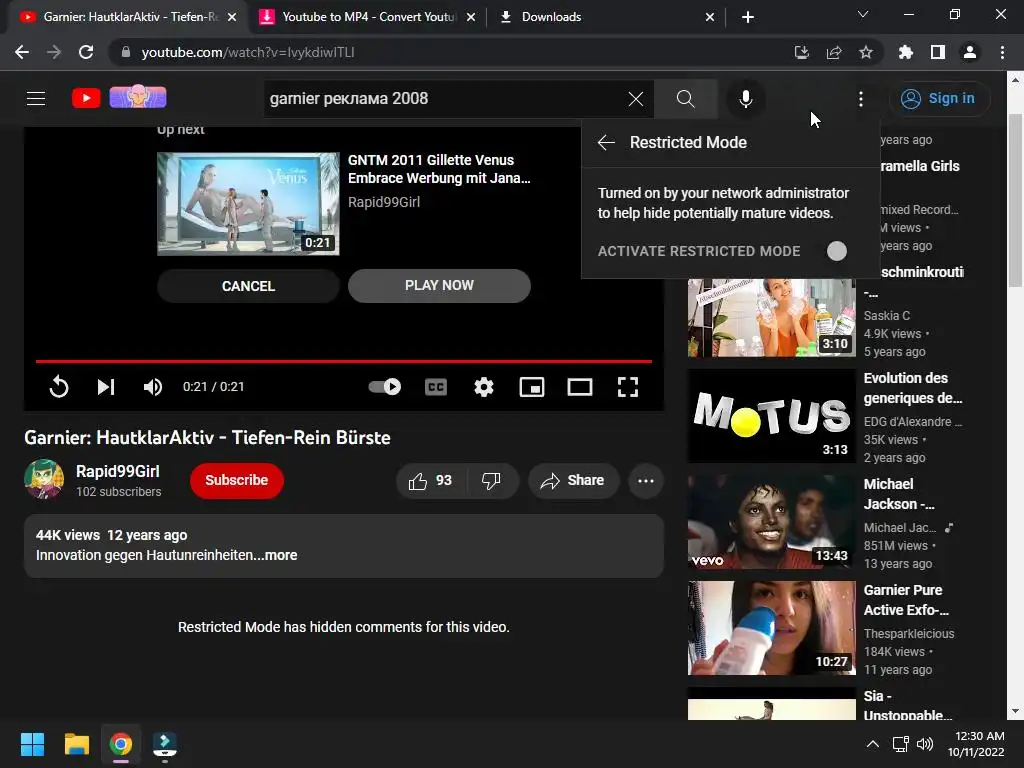The image size is (1024, 768).
Task: Show hidden tray icons chevron
Action: (x=872, y=744)
